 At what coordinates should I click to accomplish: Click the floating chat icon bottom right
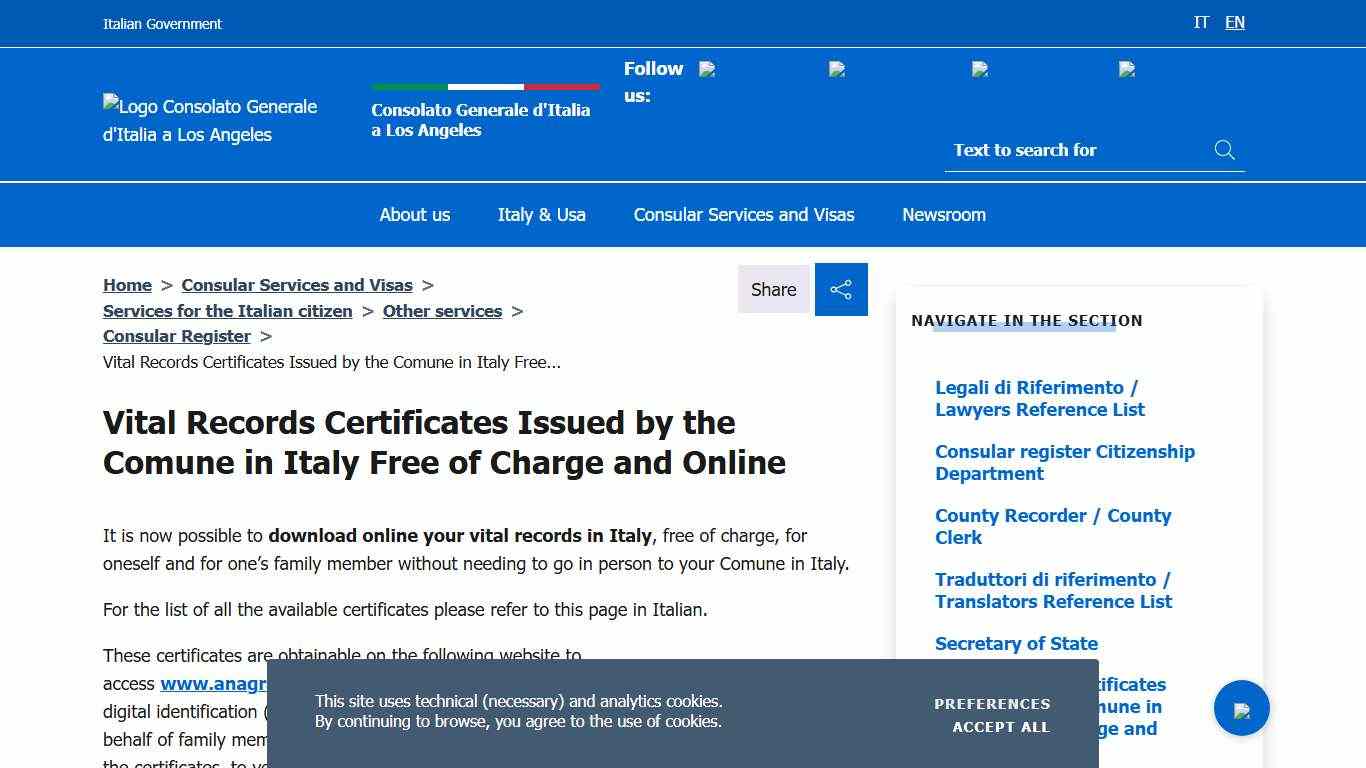tap(1242, 707)
